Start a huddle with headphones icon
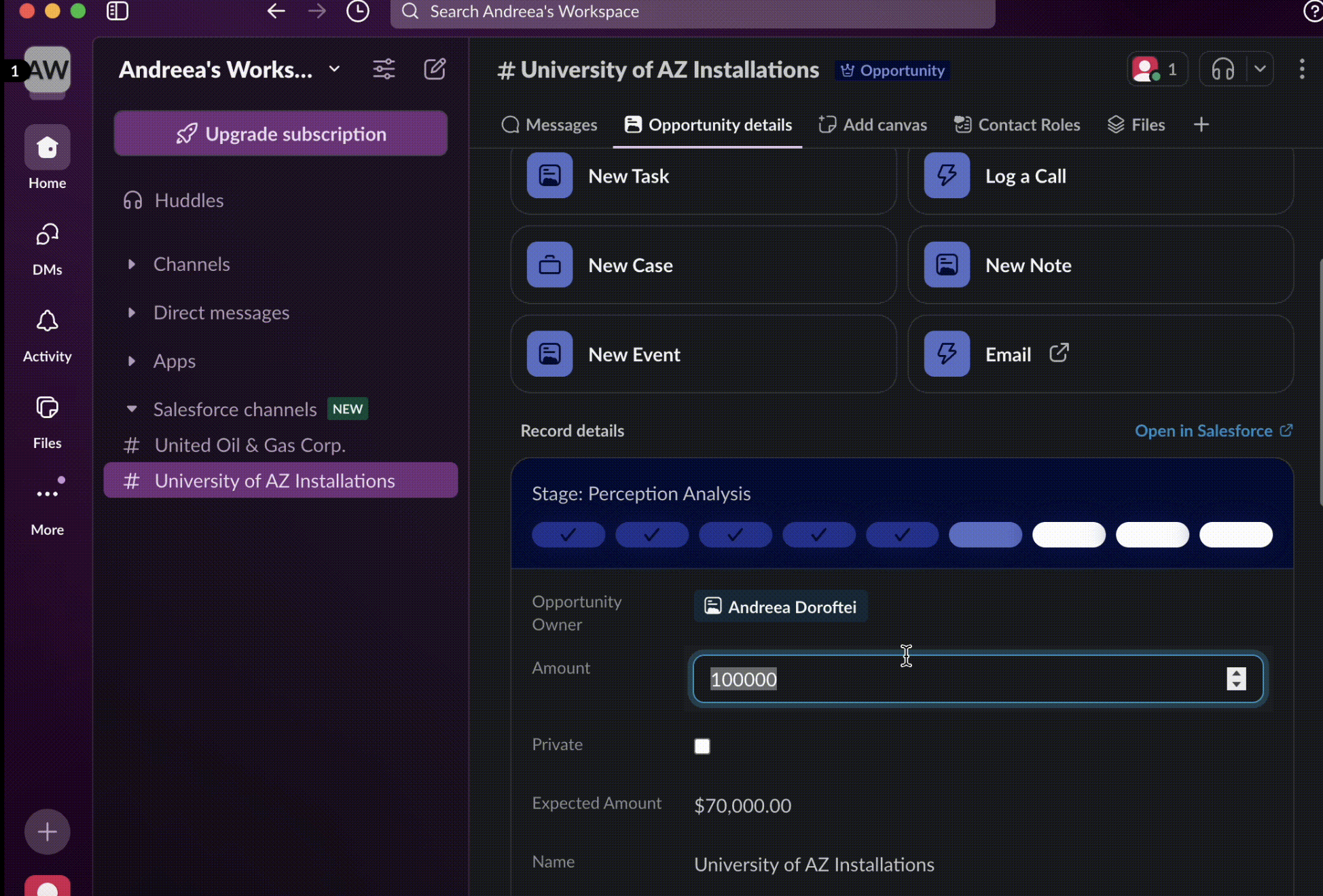The image size is (1323, 896). pyautogui.click(x=1223, y=69)
